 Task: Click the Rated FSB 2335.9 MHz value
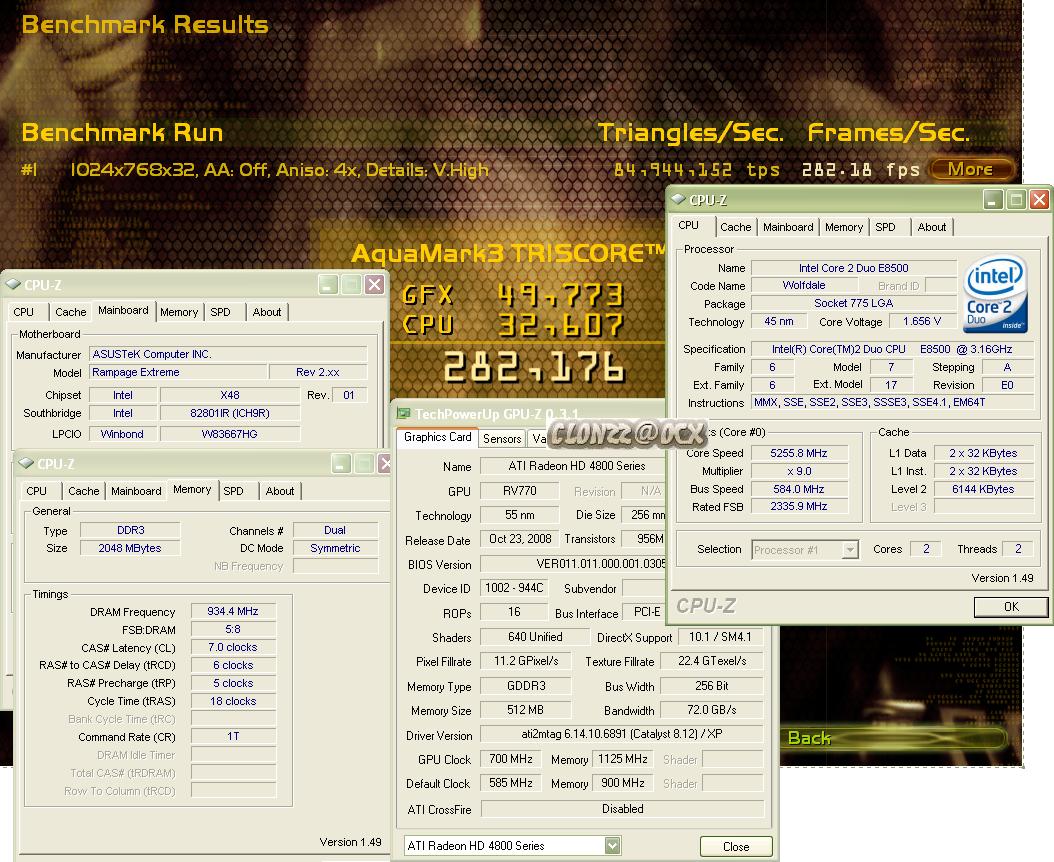click(799, 506)
